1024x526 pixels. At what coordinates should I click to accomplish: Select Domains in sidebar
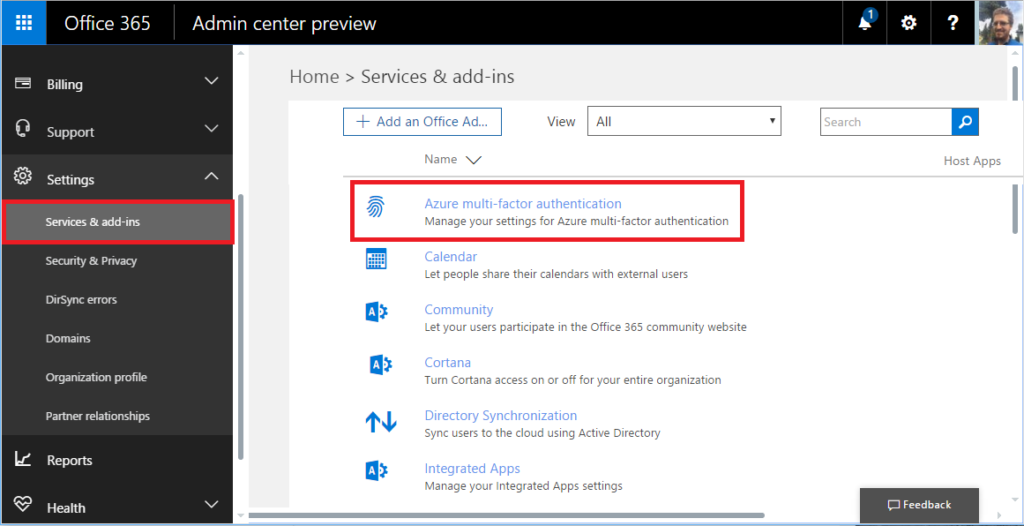click(68, 338)
